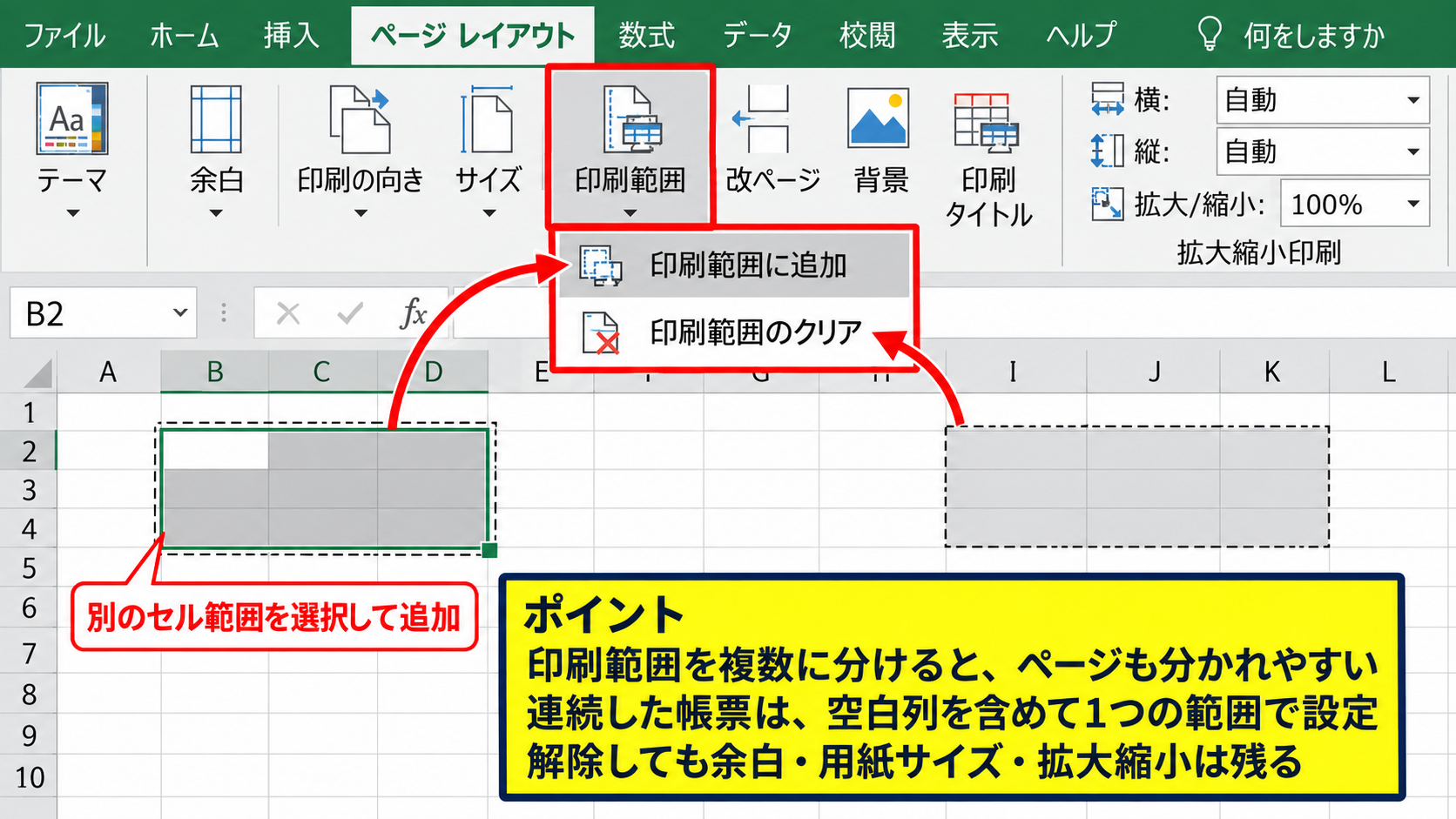Select column K header

point(1272,373)
